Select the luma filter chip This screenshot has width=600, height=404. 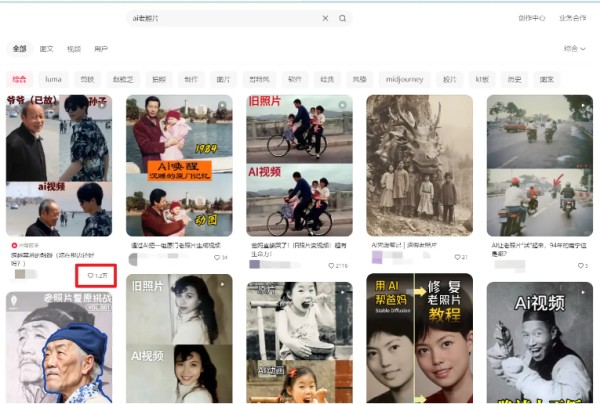click(x=53, y=79)
